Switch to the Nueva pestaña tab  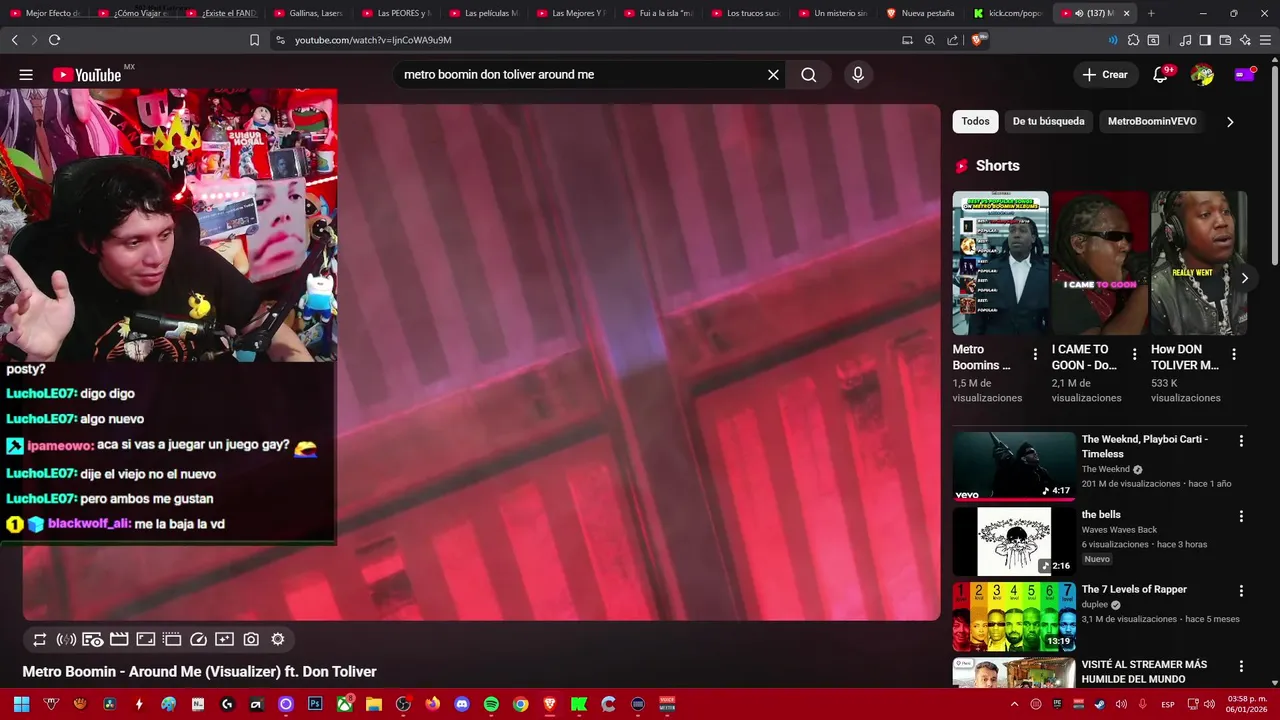coord(921,13)
